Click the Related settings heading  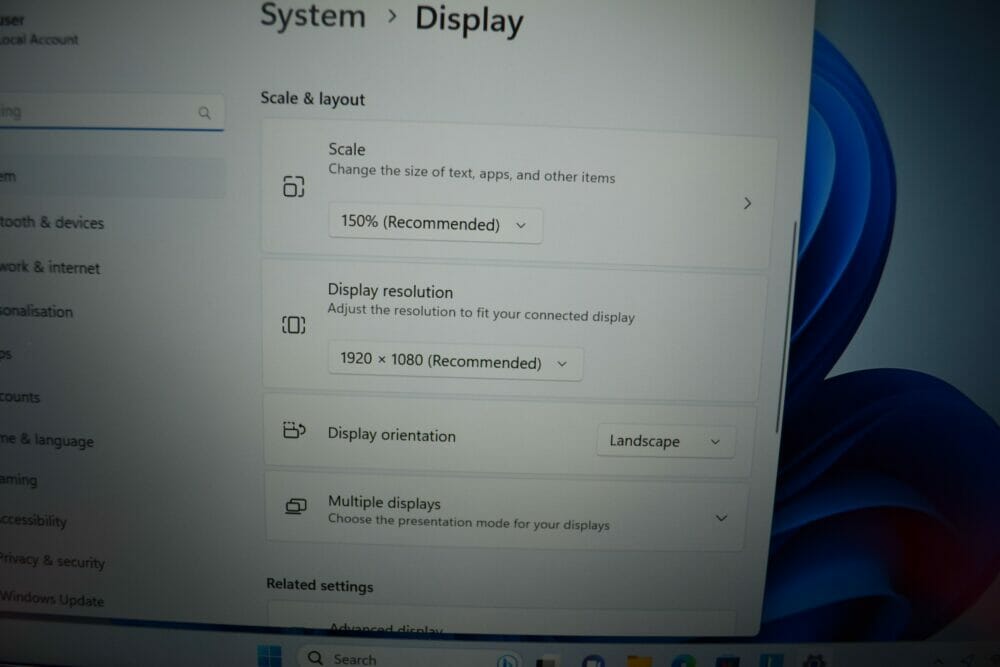click(x=320, y=585)
